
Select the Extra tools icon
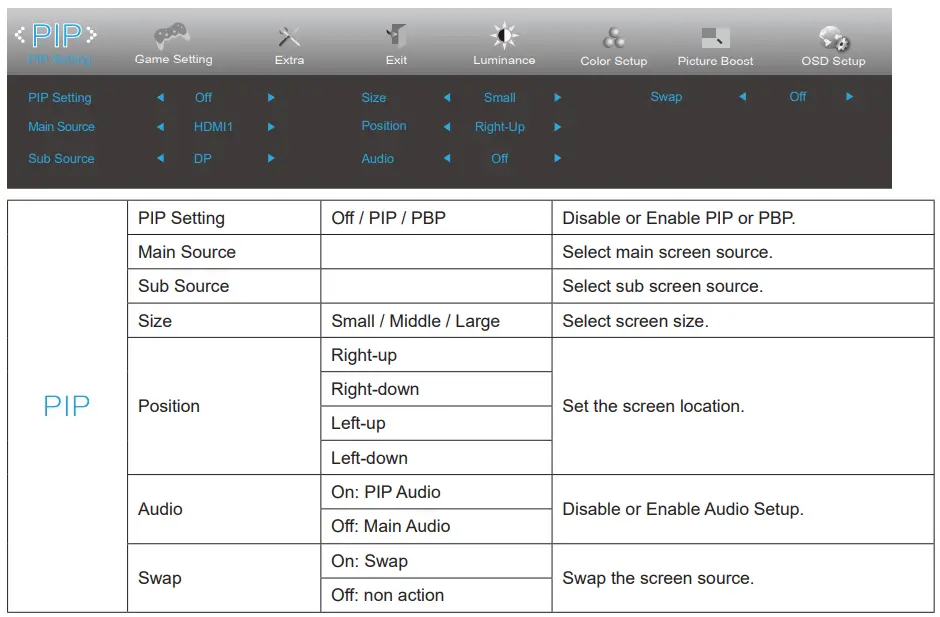289,37
